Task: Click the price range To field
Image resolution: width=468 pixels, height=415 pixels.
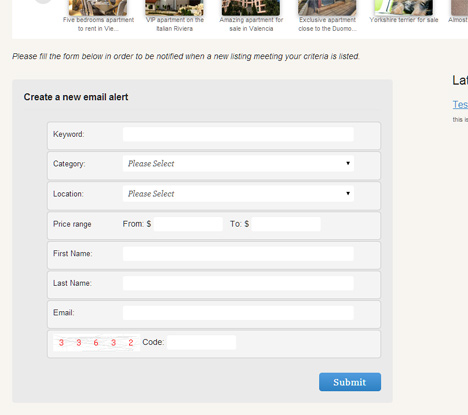Action: [x=286, y=224]
